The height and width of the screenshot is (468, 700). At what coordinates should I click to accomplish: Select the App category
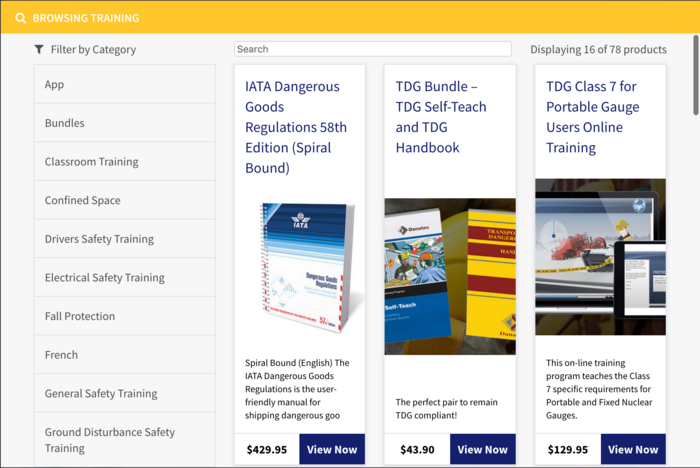click(125, 84)
